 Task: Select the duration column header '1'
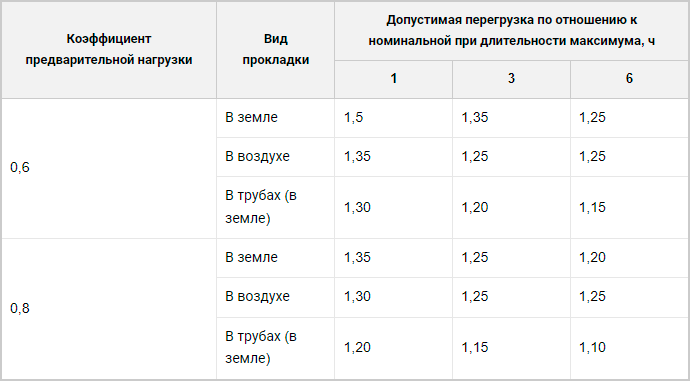click(x=393, y=79)
